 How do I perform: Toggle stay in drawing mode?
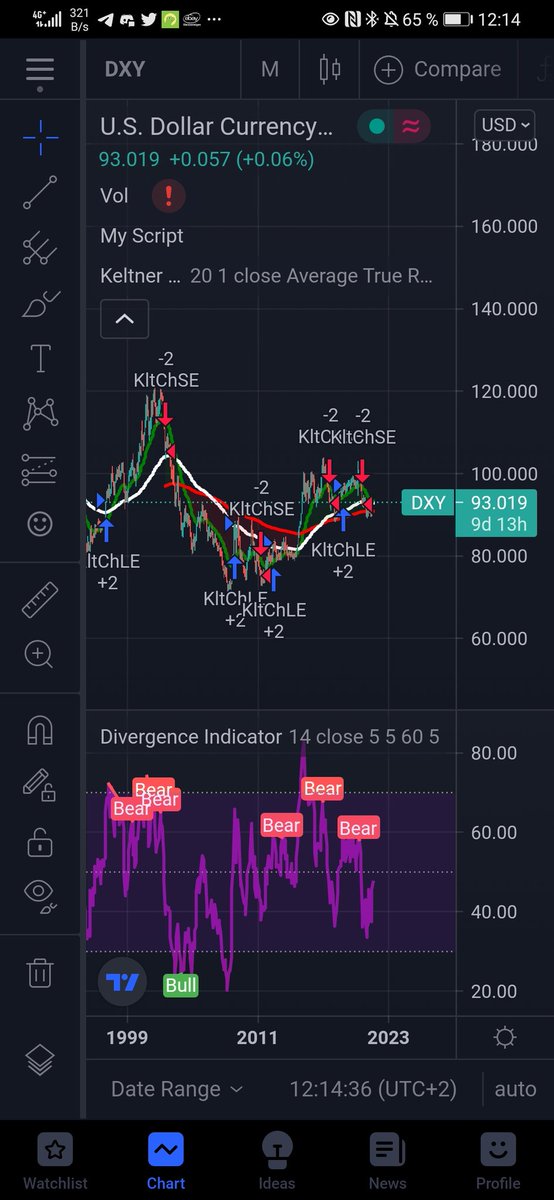click(40, 786)
